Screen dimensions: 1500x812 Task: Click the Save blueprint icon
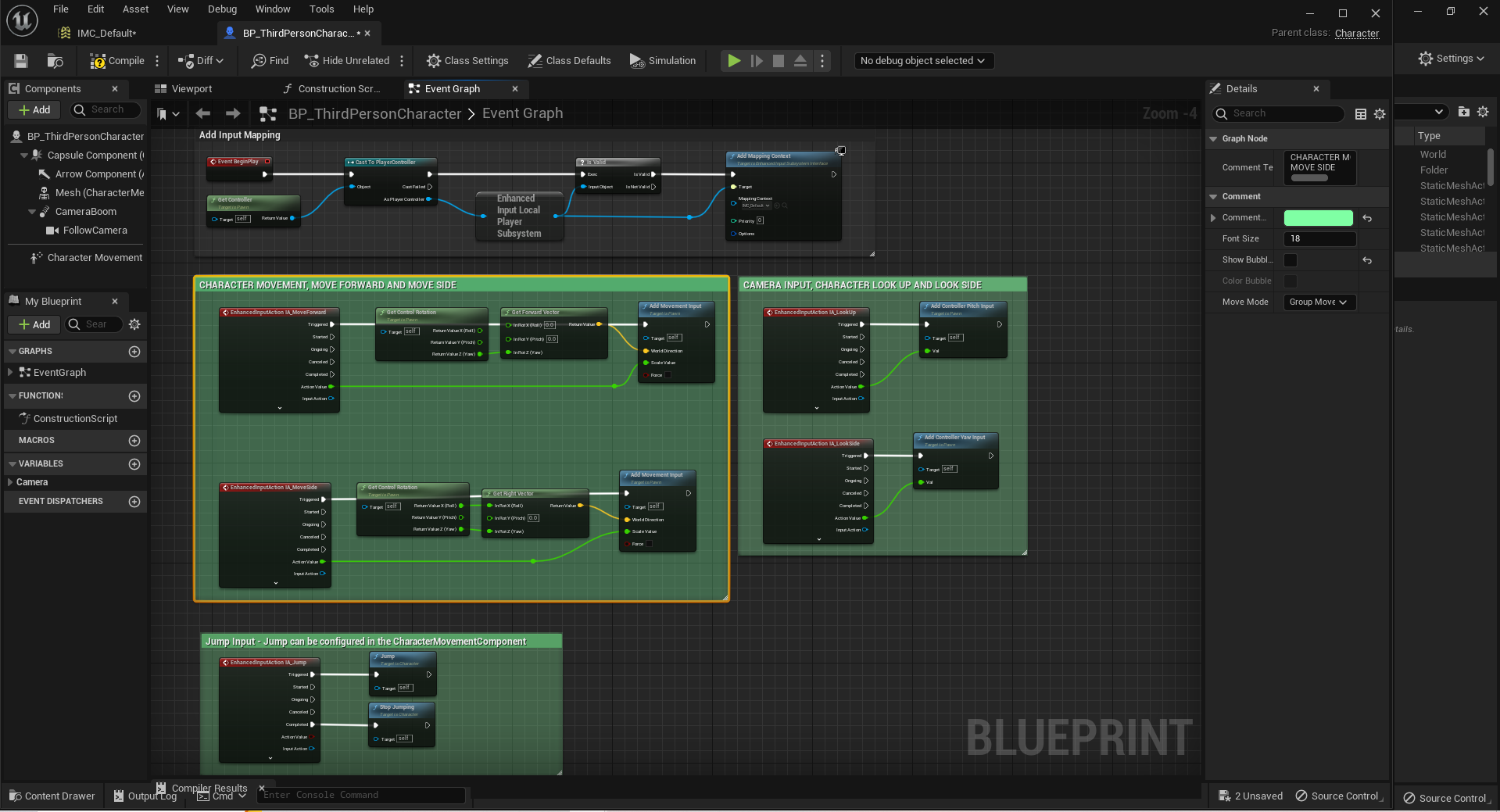(21, 61)
